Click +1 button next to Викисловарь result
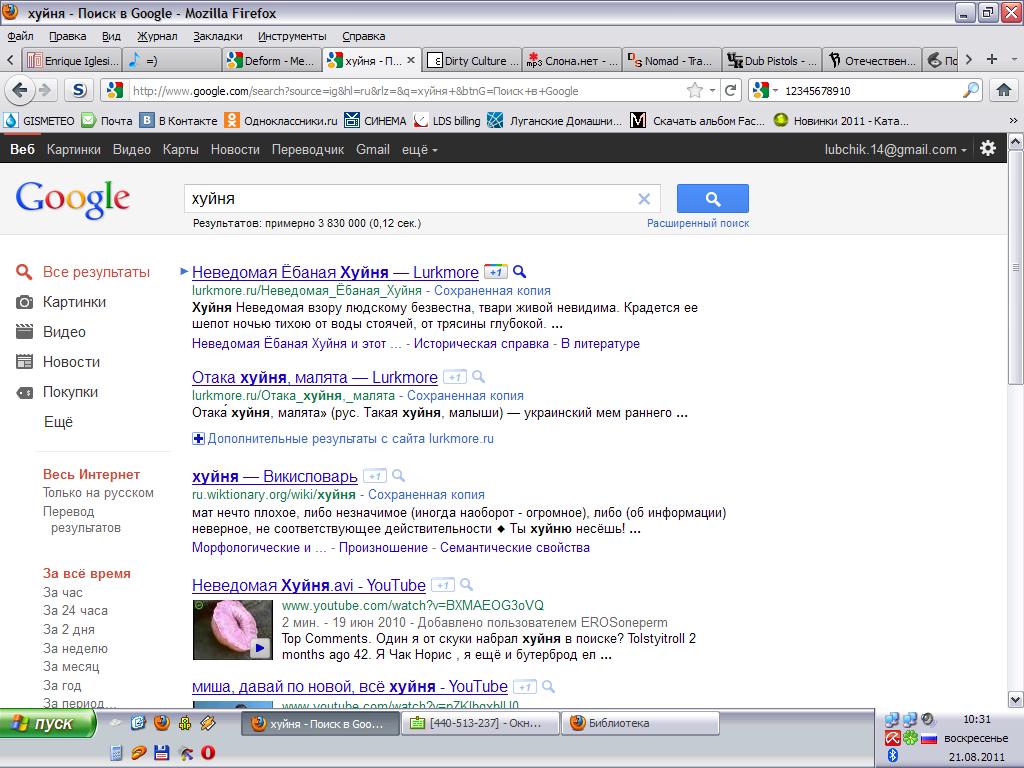The image size is (1024, 768). pos(374,476)
